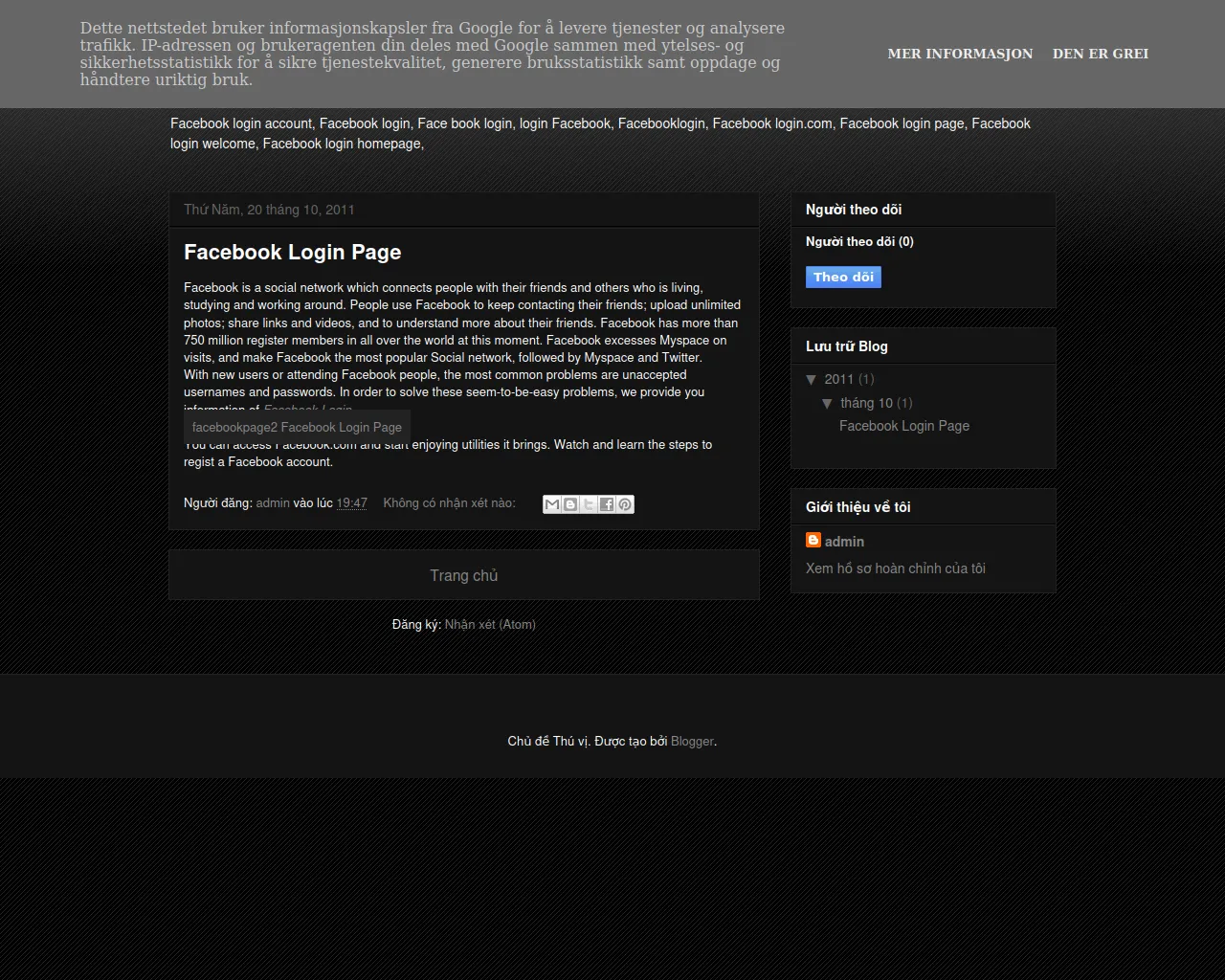Viewport: 1225px width, 980px height.
Task: Share the post to Twitter
Action: (589, 504)
